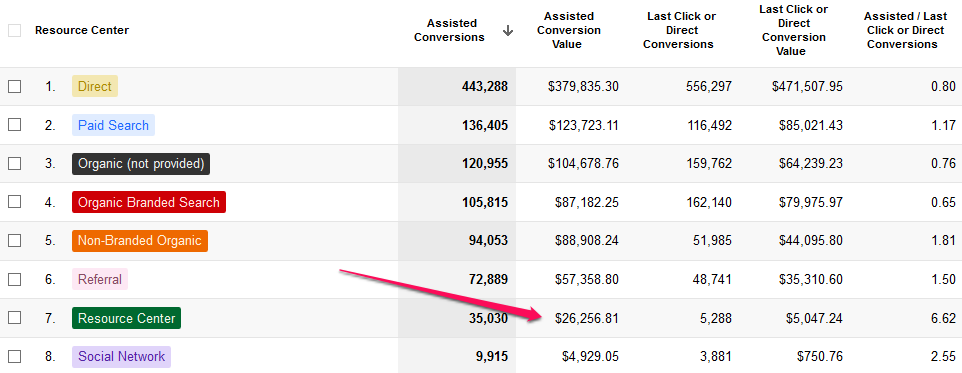
Task: Click the 159,762 conversions cell
Action: (709, 164)
